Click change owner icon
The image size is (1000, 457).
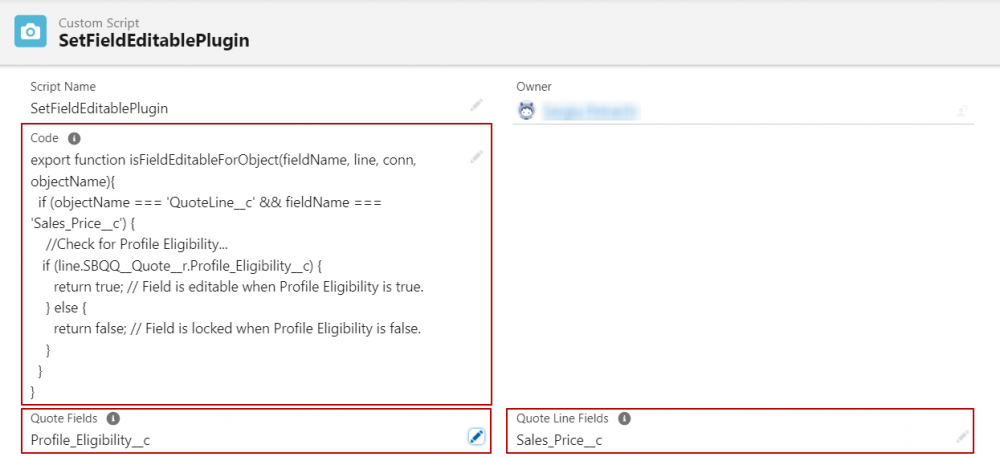(962, 111)
